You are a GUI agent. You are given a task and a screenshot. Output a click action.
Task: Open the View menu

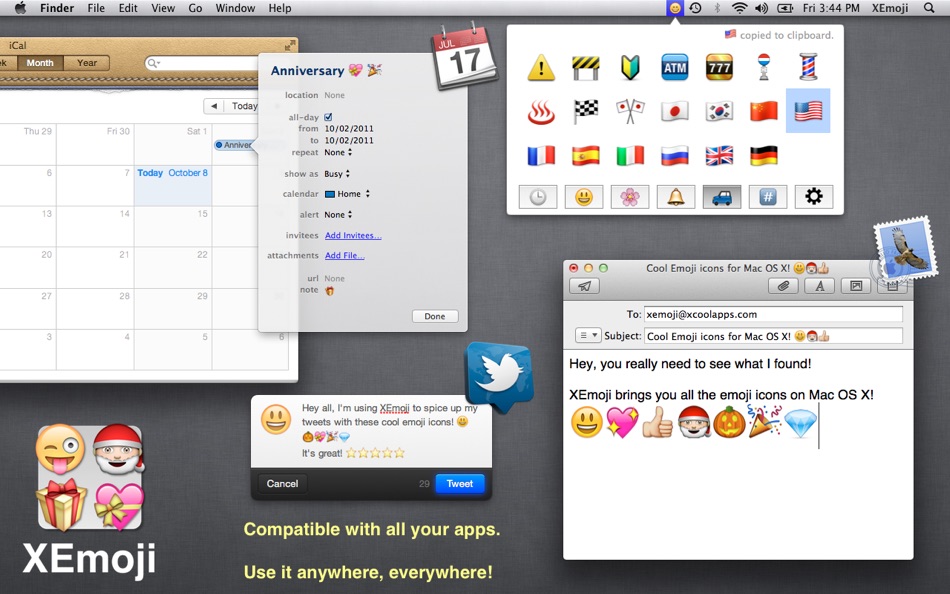click(163, 8)
